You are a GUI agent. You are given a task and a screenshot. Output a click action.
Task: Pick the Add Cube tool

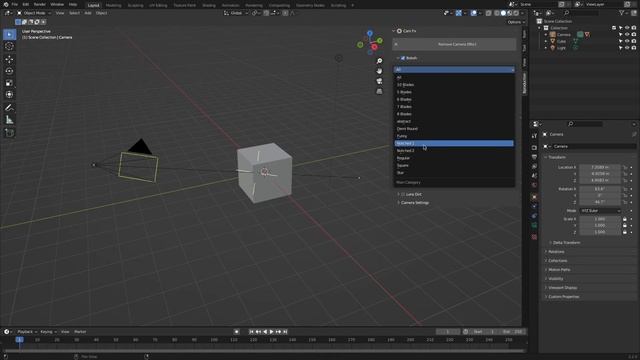[9, 133]
